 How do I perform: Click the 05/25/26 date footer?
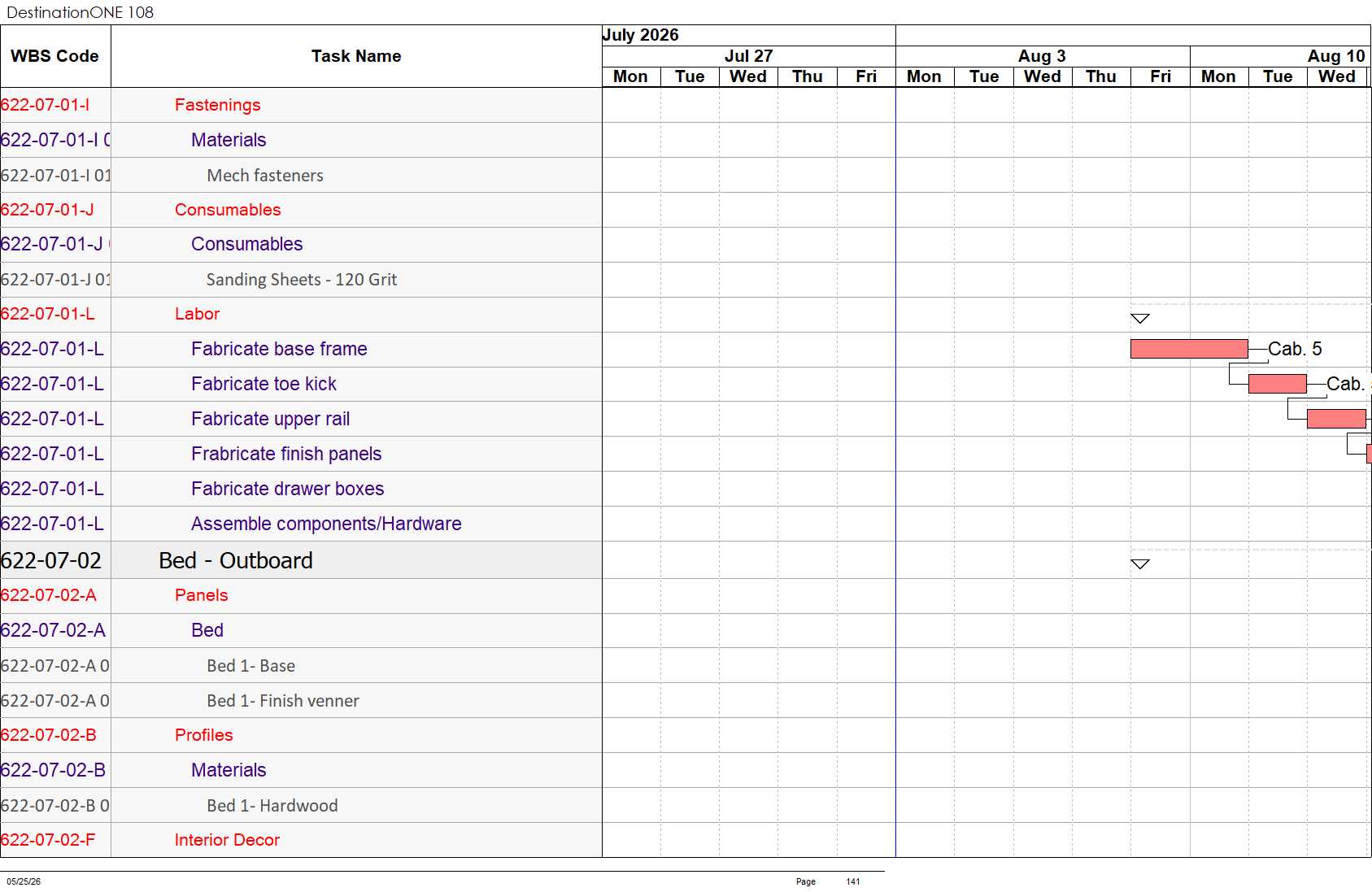[24, 881]
